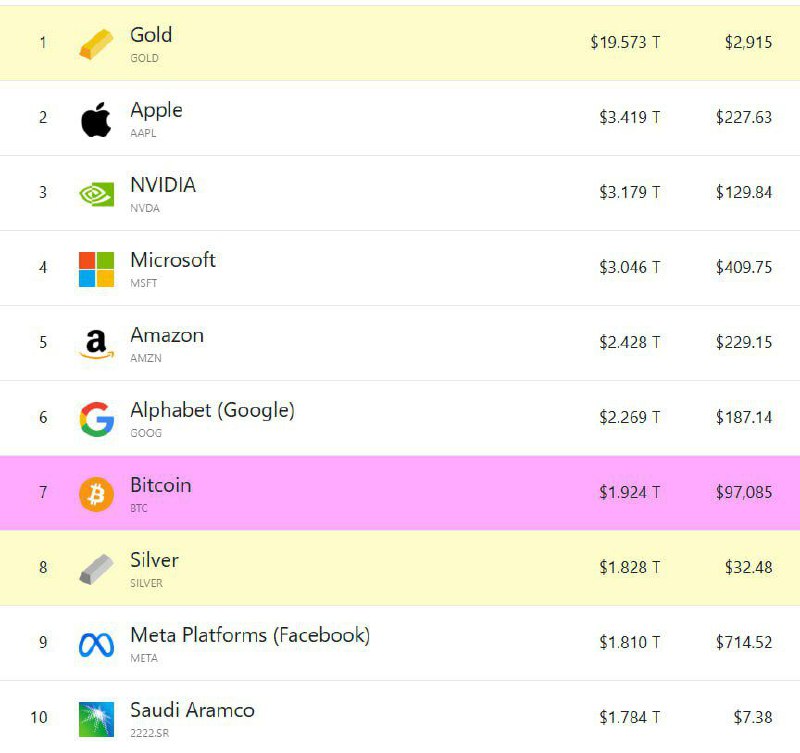Open the Apple company link
Viewport: 800px width, 753px height.
[x=156, y=111]
